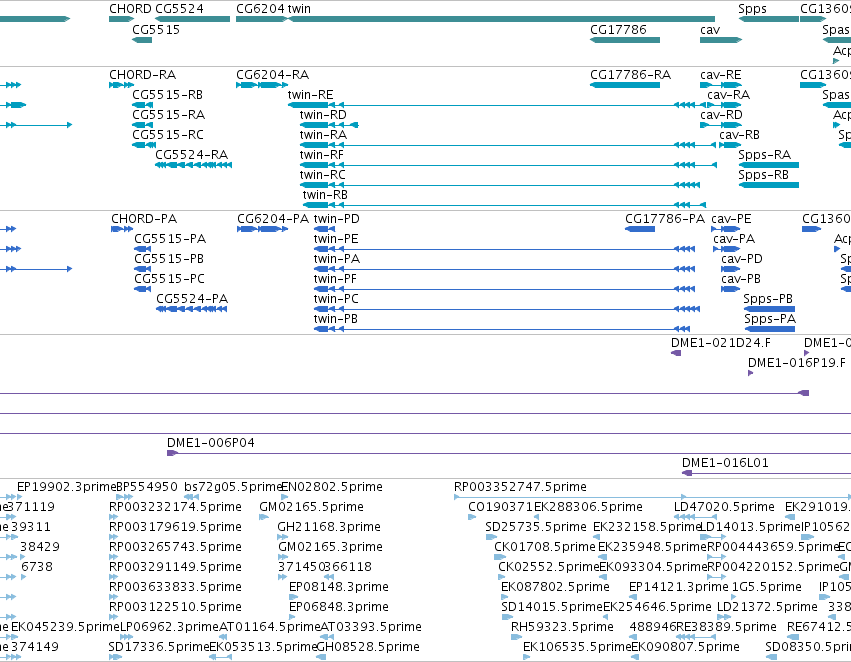851x662 pixels.
Task: Click the cav gene label
Action: [710, 30]
